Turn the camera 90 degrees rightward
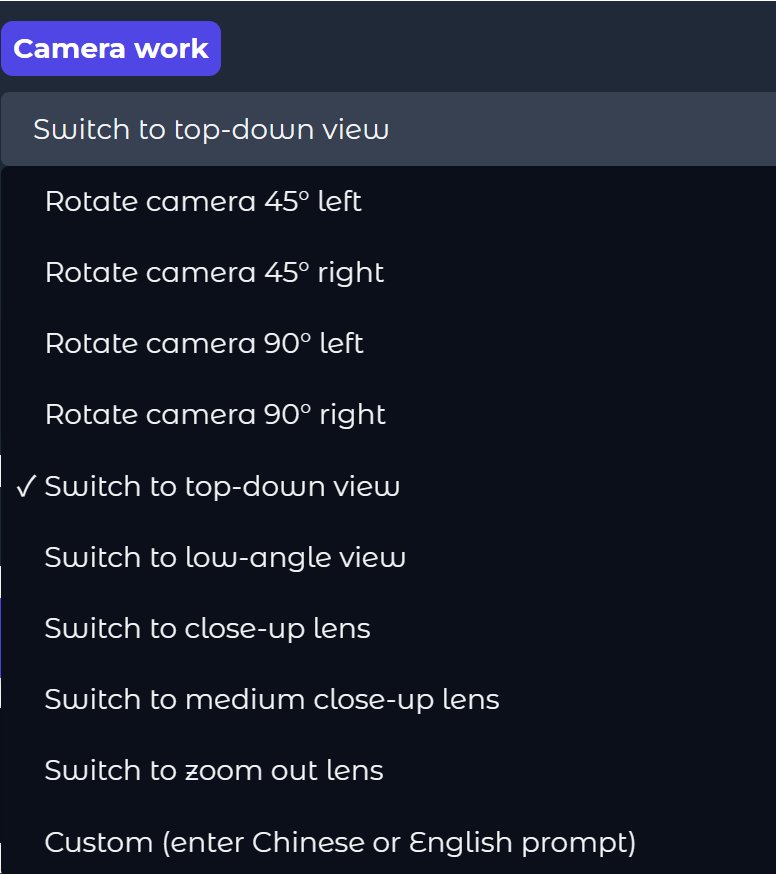 point(215,415)
